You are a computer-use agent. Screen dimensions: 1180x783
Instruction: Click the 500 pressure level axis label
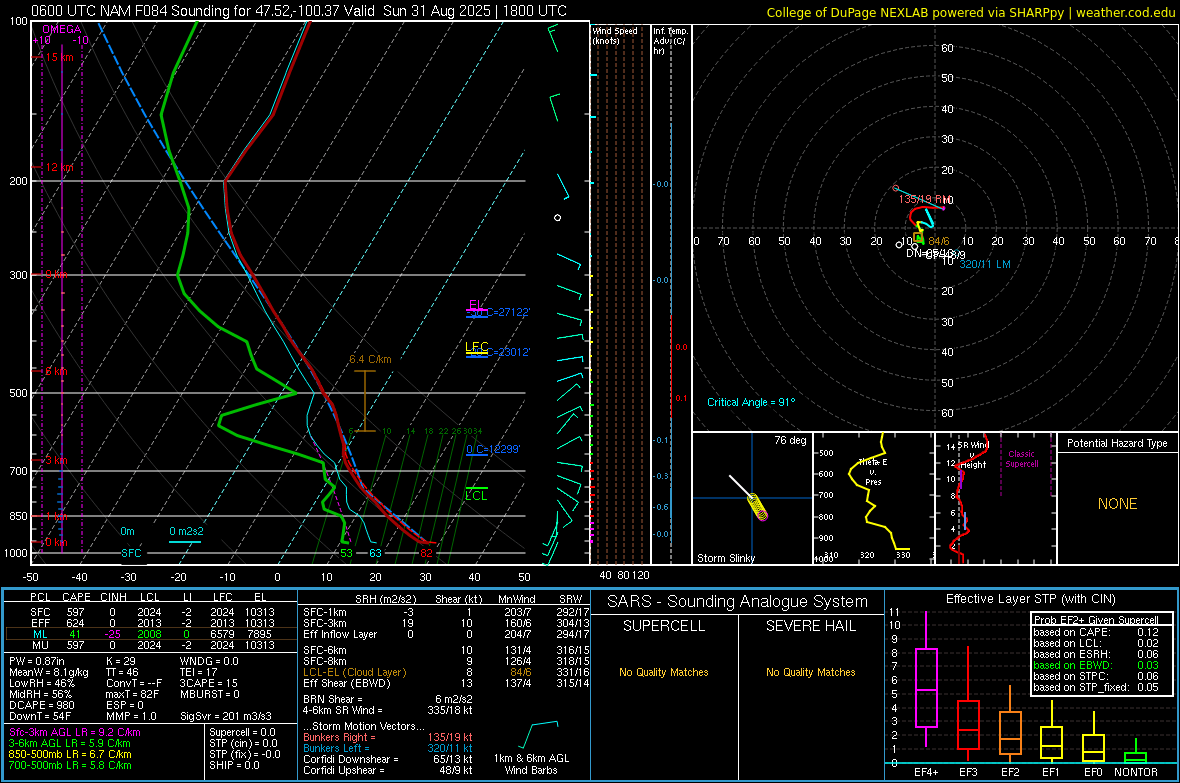point(18,393)
